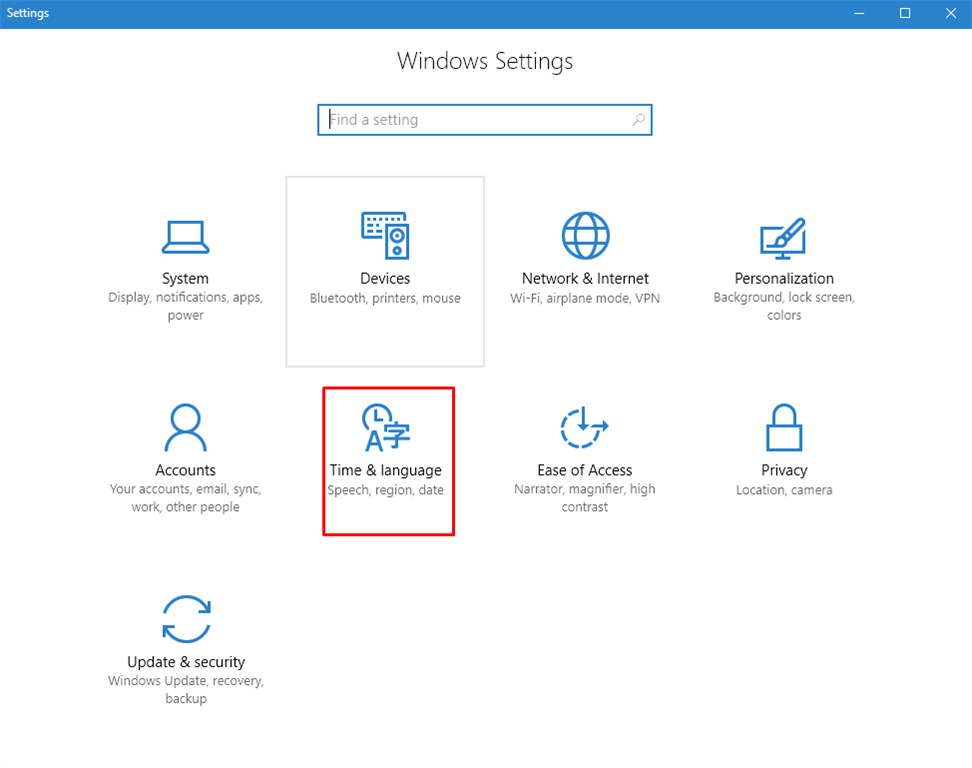Click 'Location, camera' description
This screenshot has height=768, width=972.
784,490
